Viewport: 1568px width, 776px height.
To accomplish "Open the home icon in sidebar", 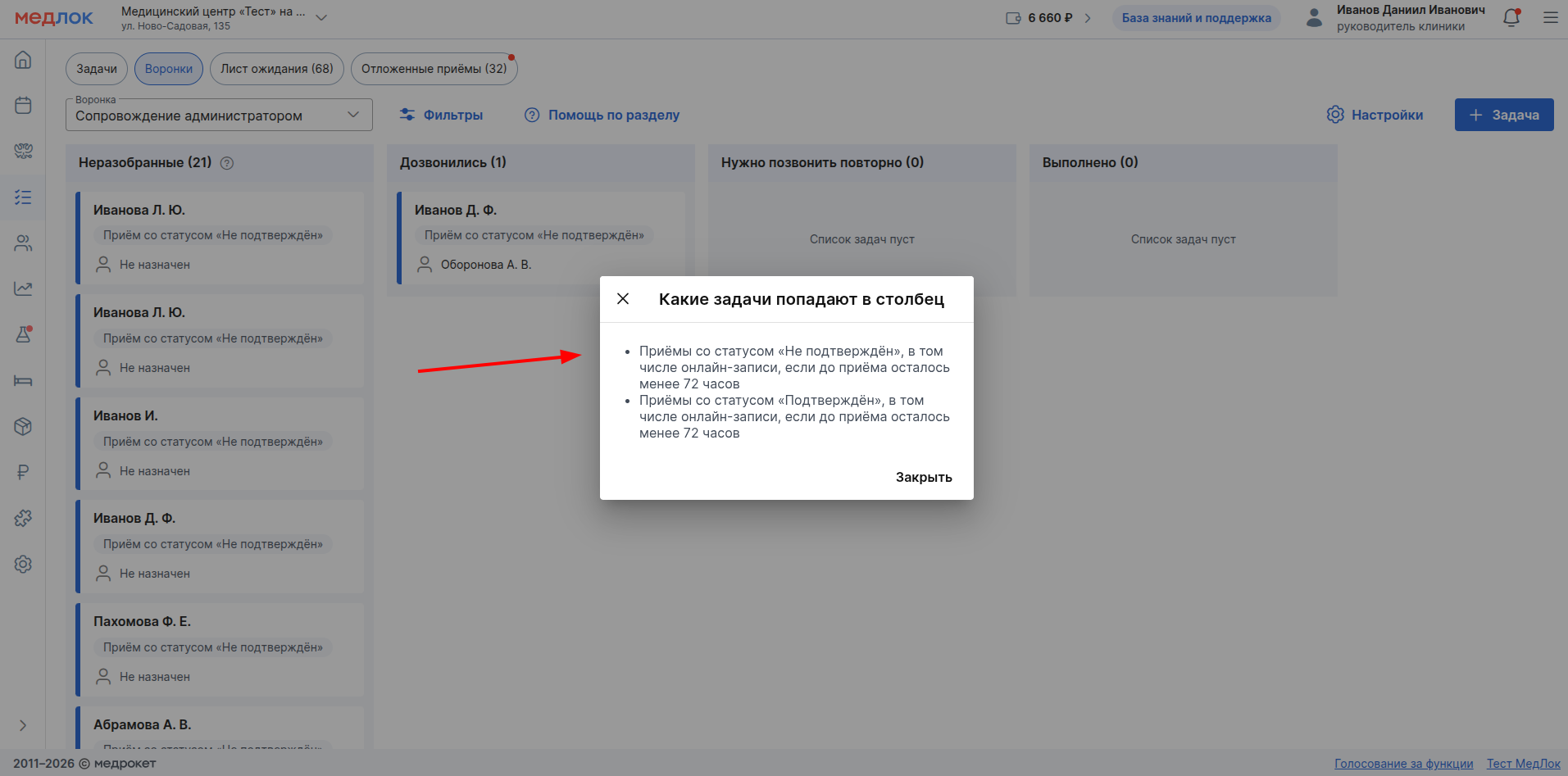I will click(x=23, y=60).
